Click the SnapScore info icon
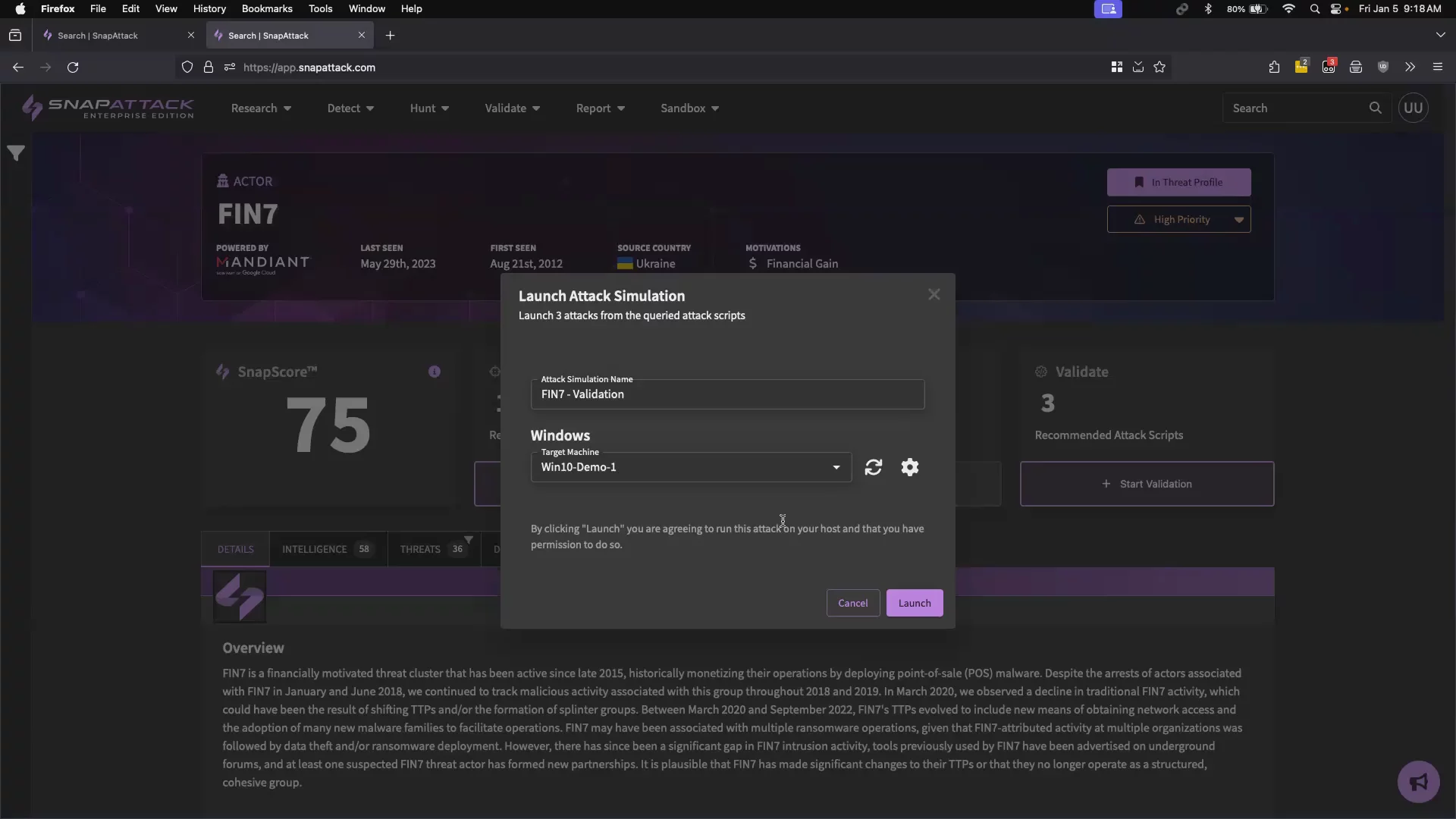1456x819 pixels. coord(435,372)
